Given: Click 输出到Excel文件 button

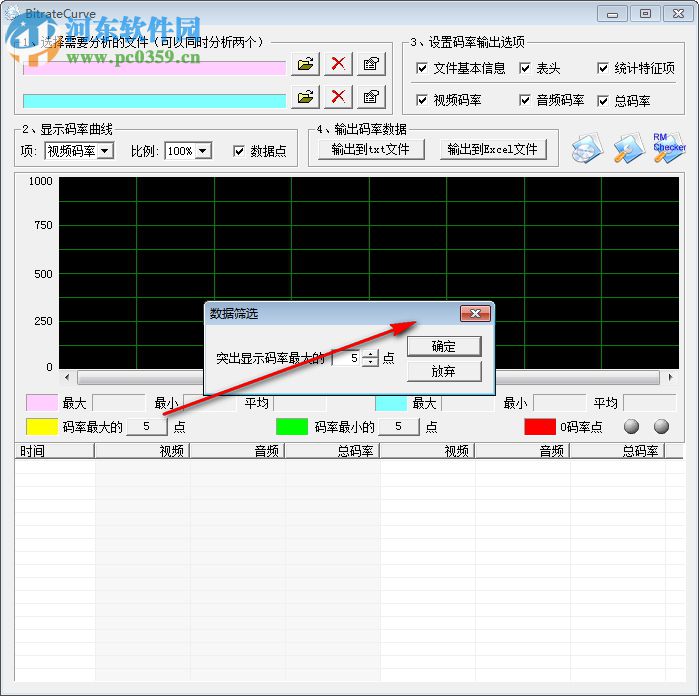Looking at the screenshot, I should pyautogui.click(x=493, y=149).
